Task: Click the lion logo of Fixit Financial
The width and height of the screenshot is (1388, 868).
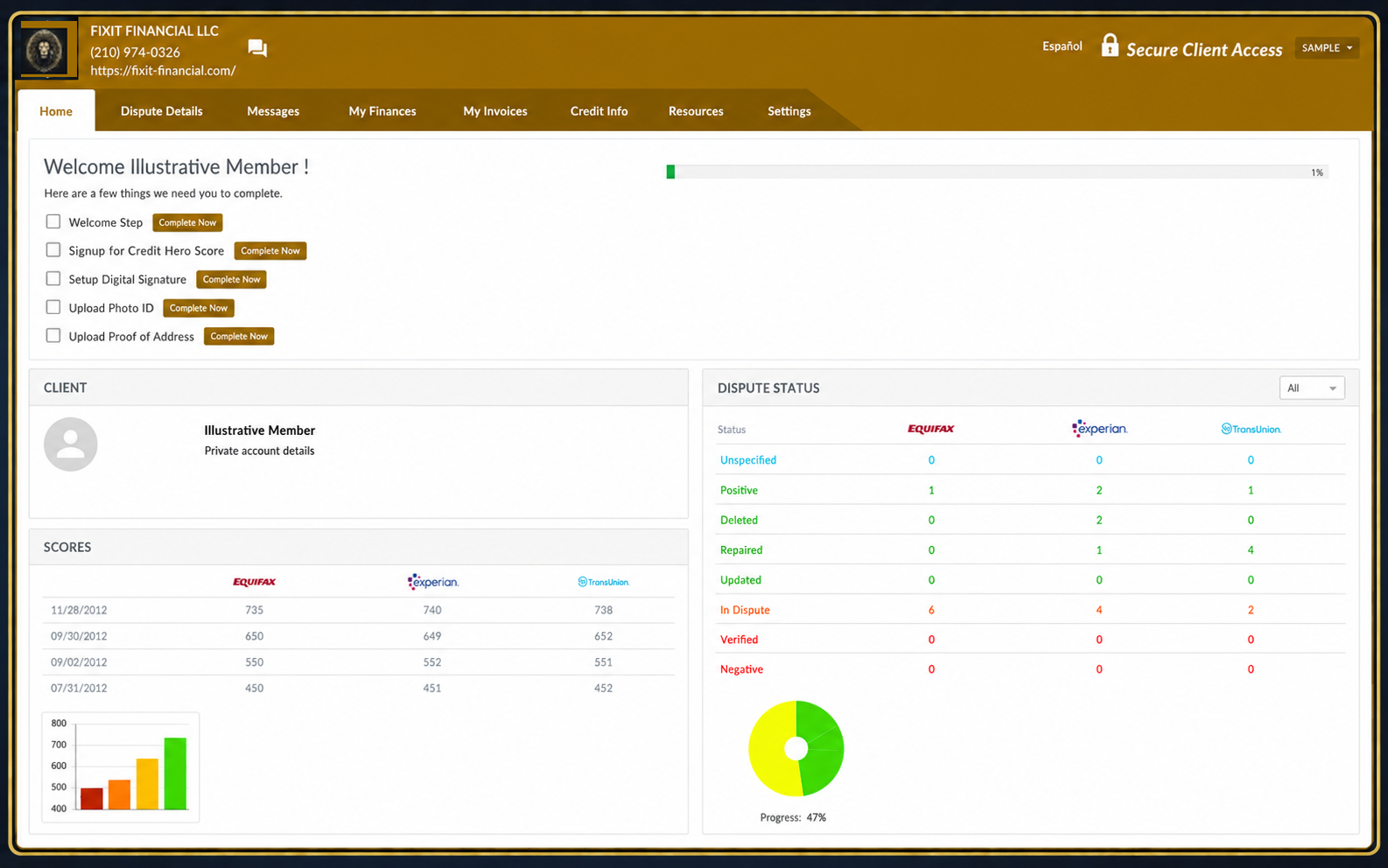Action: coord(46,50)
